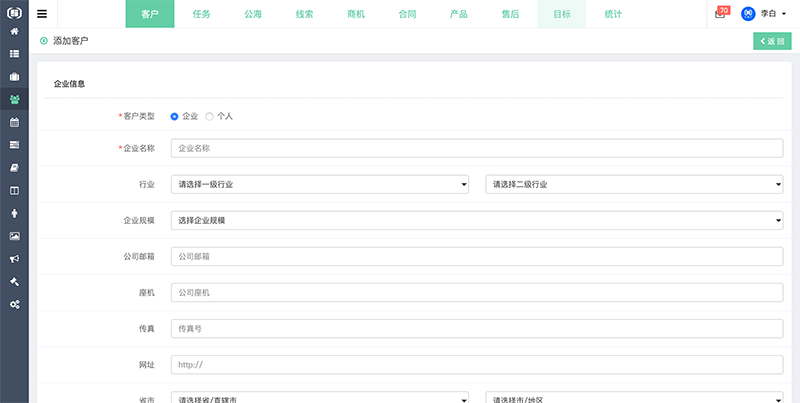Switch to the 合同 tab
Viewport: 800px width, 403px height.
[405, 14]
